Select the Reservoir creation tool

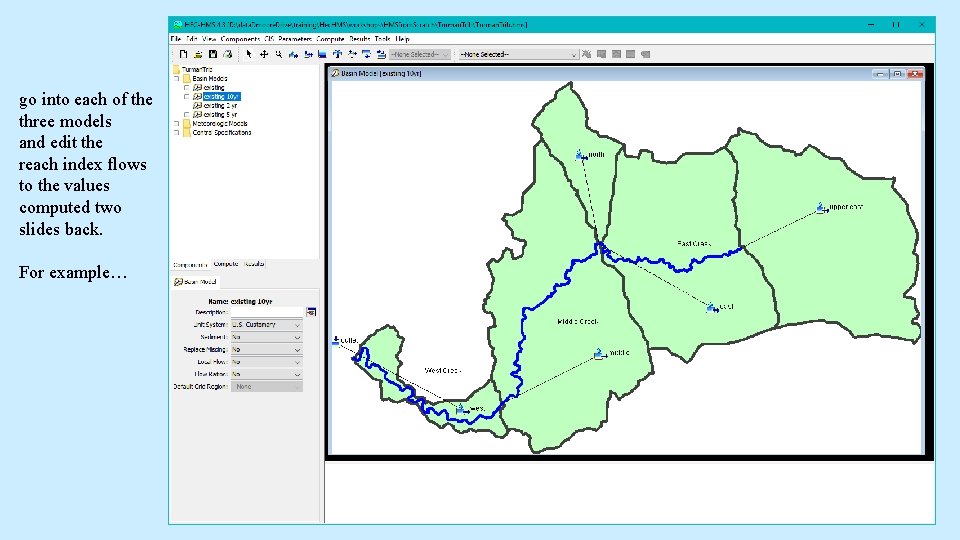[322, 54]
